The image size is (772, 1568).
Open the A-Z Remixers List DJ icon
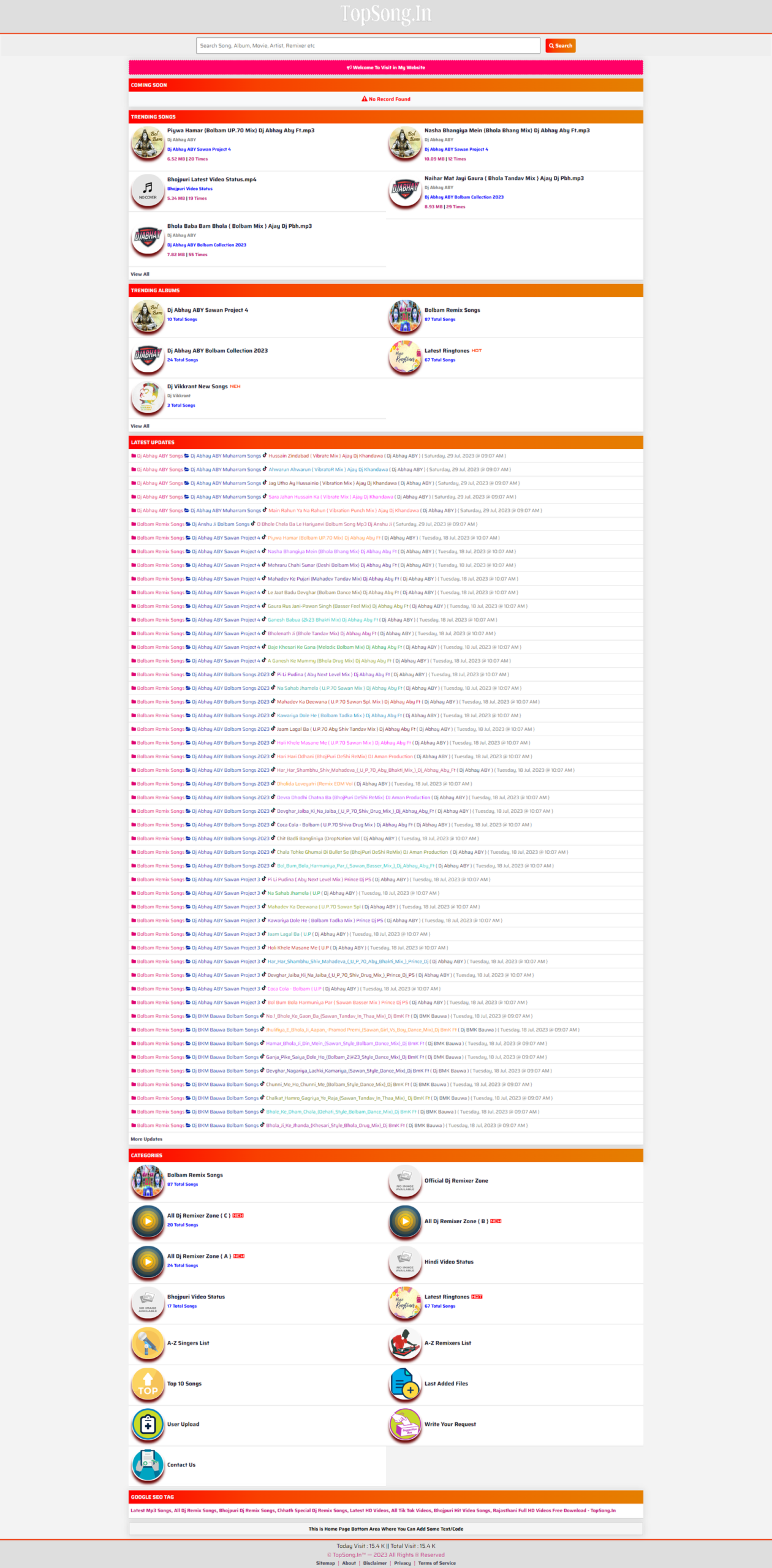point(405,1343)
